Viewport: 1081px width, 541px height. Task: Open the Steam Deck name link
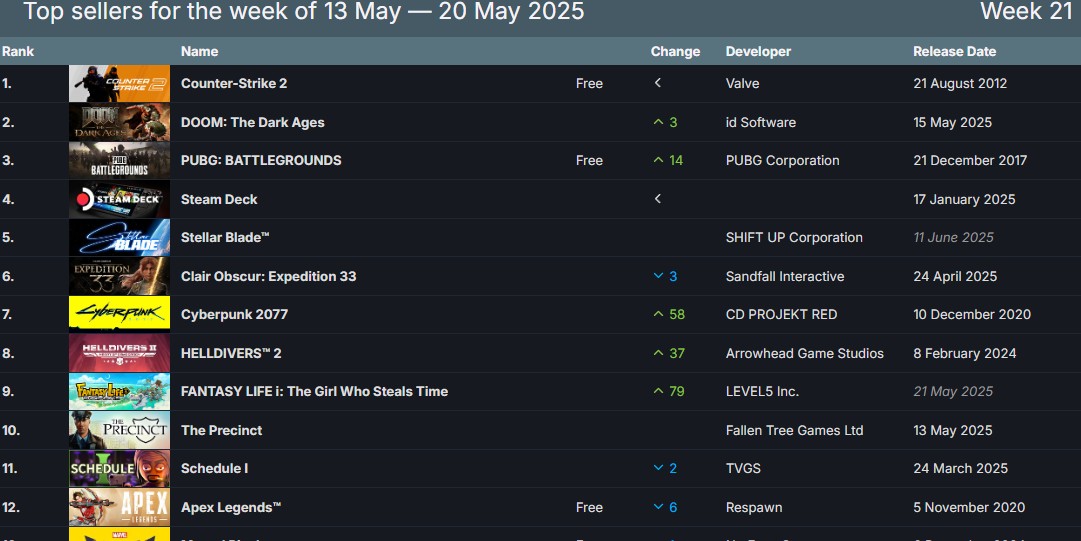pos(219,199)
